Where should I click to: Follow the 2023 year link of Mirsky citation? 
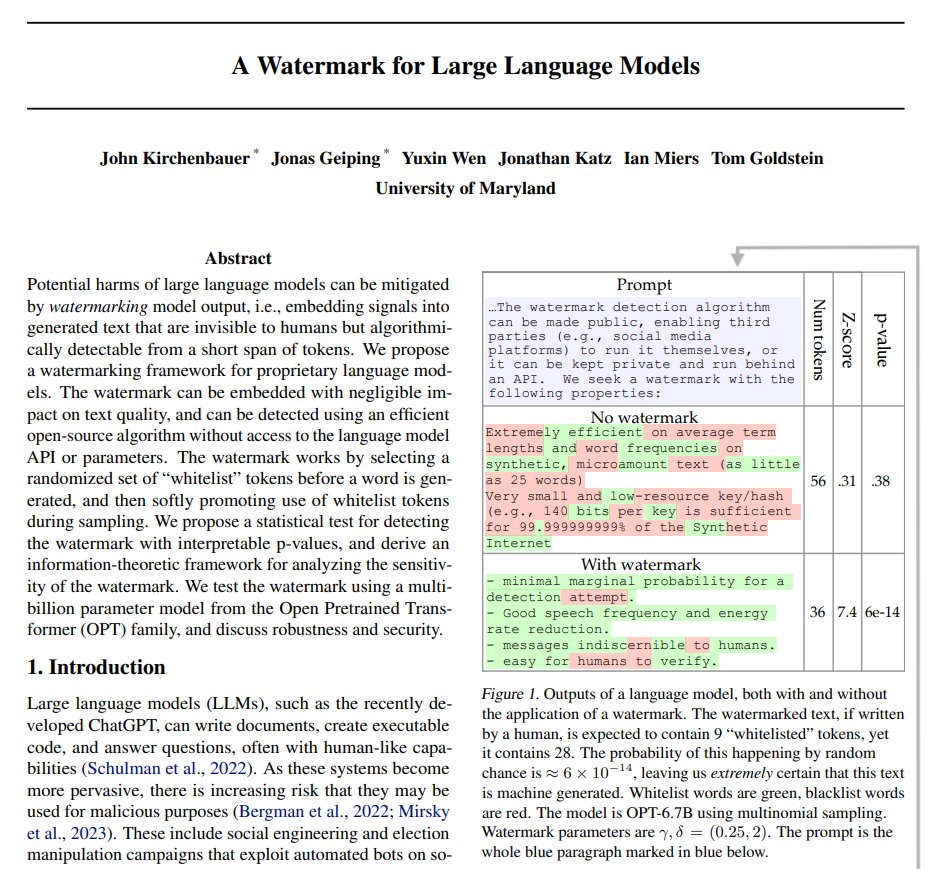pyautogui.click(x=88, y=833)
